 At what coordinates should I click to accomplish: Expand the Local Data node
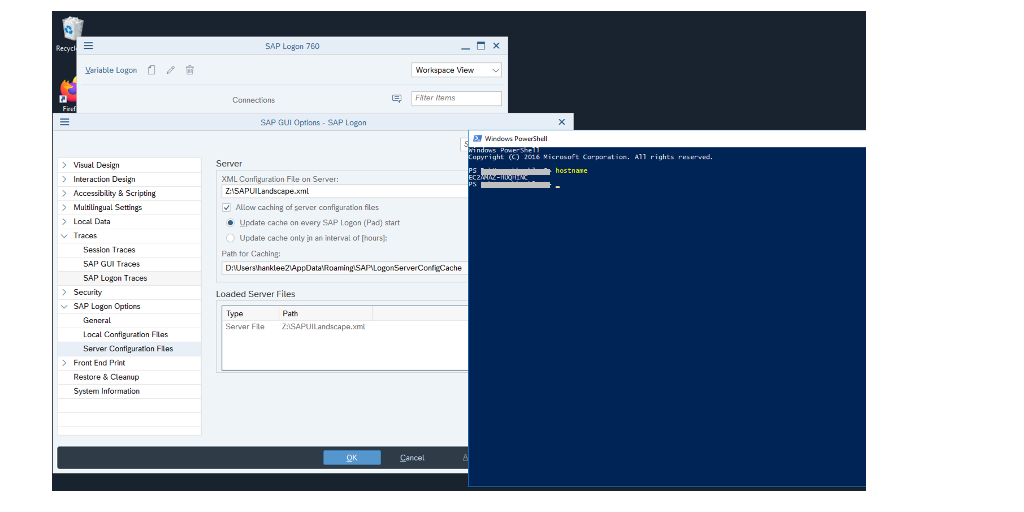[64, 221]
